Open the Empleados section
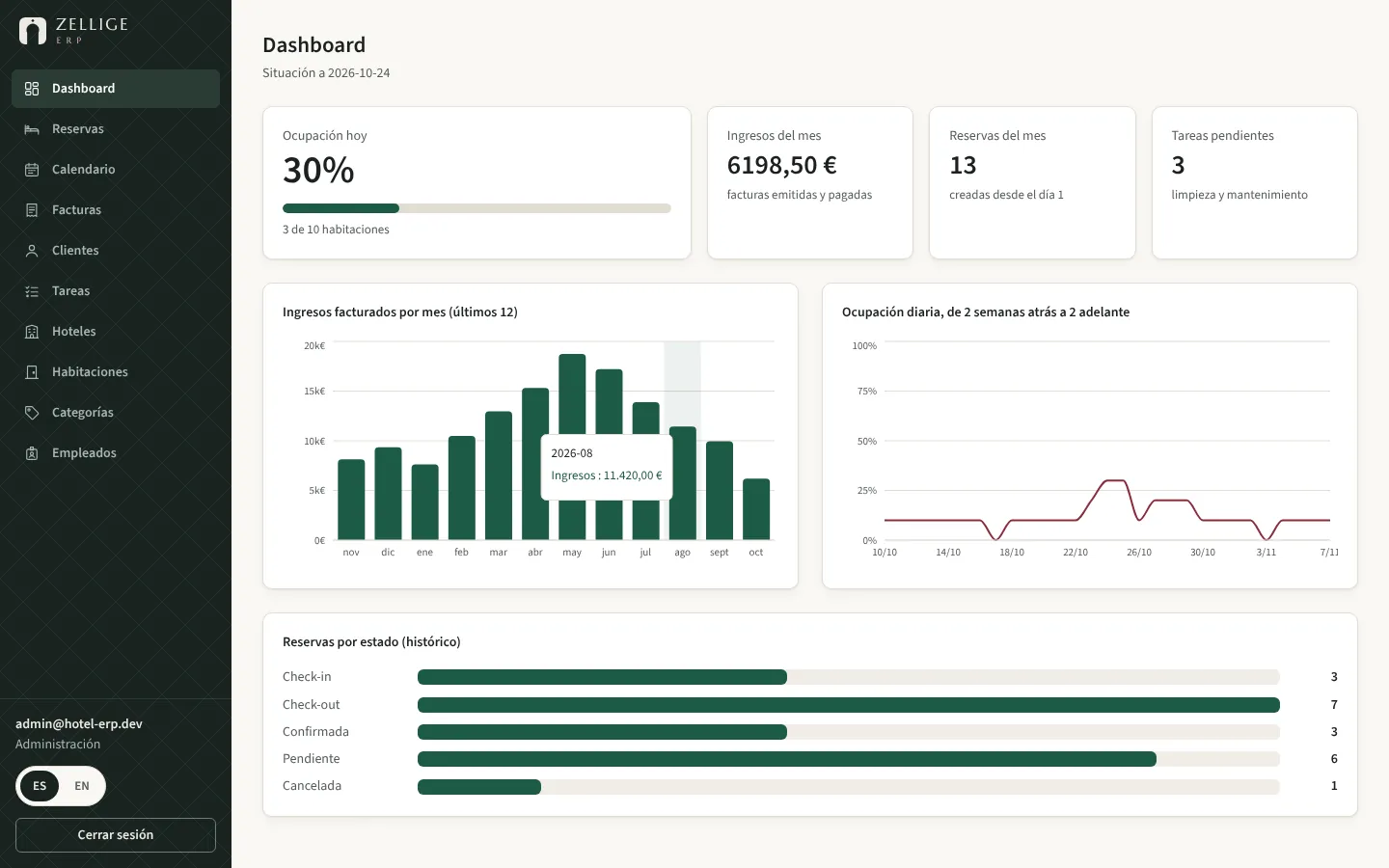 (x=116, y=453)
